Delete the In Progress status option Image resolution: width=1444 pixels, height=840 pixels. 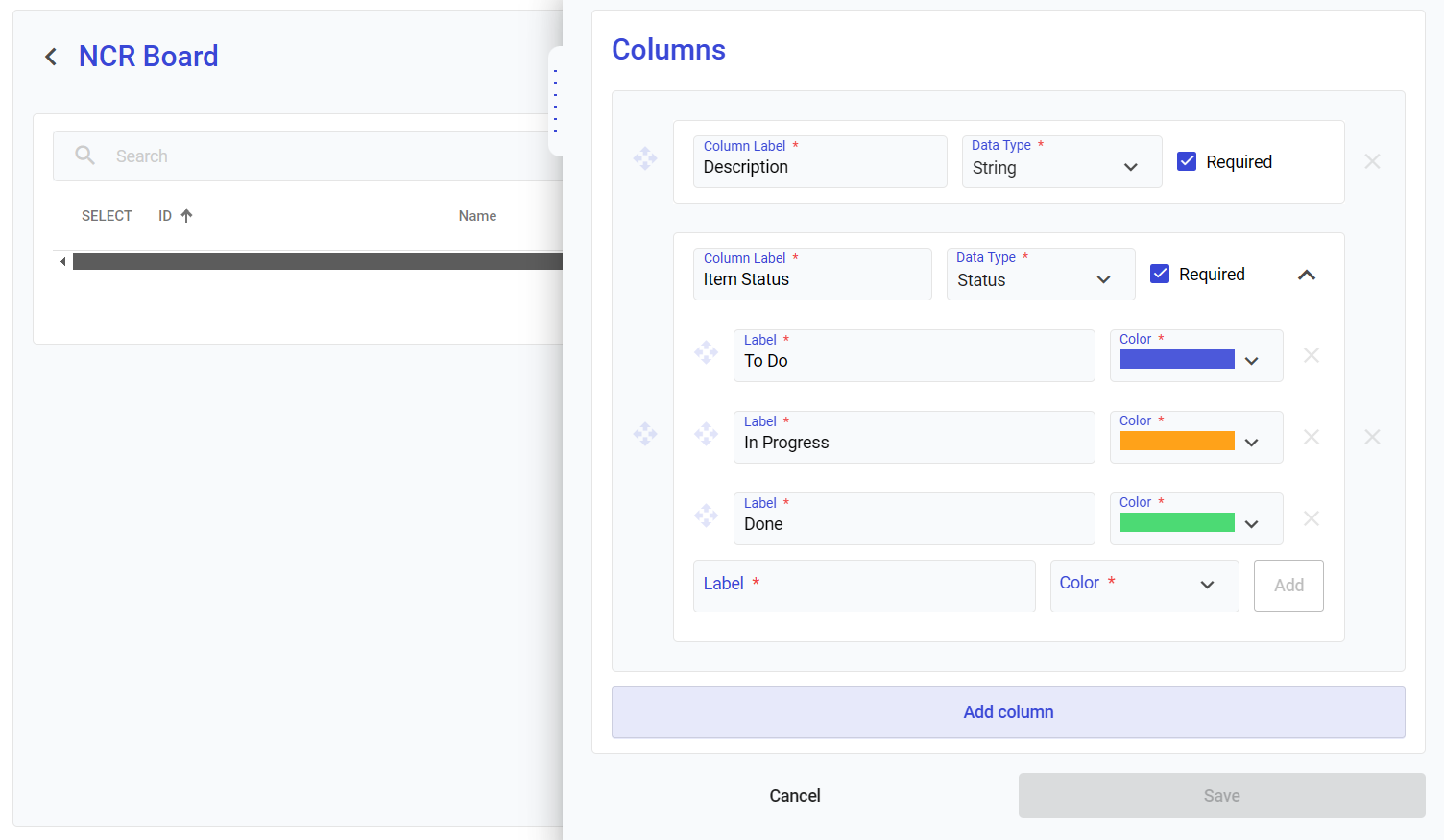1311,437
